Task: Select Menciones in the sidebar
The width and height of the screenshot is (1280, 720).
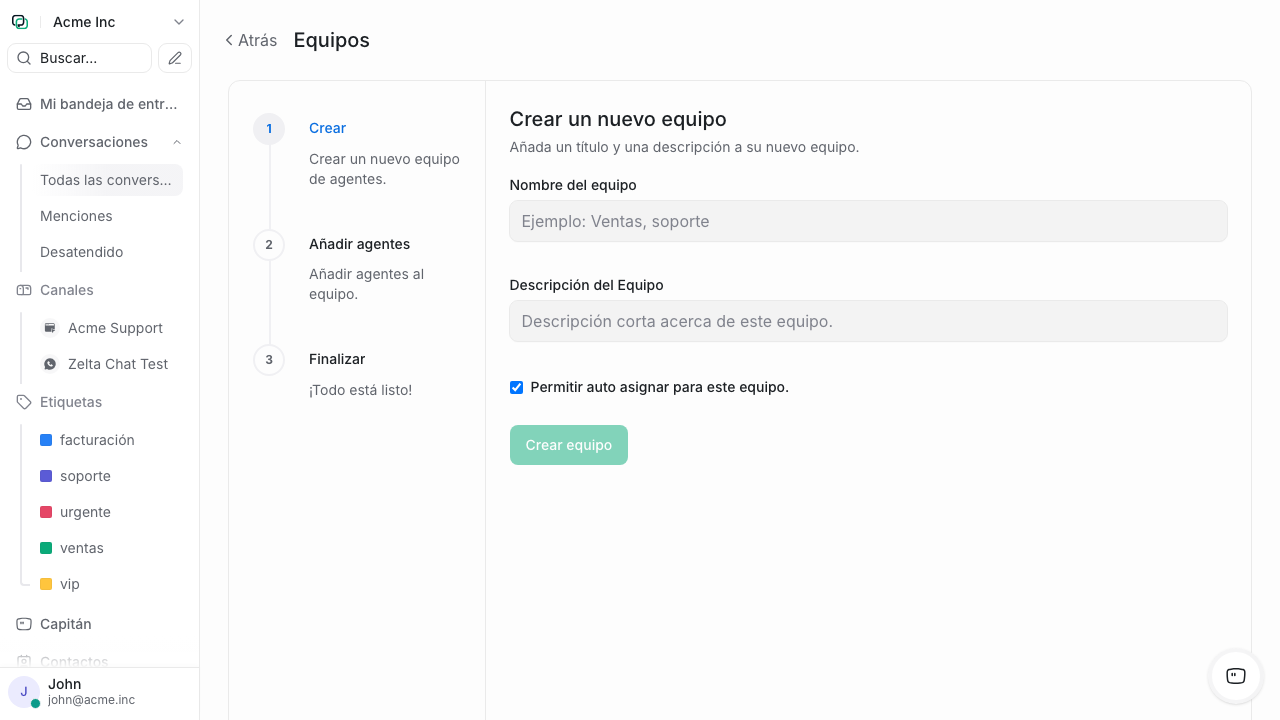Action: [x=75, y=216]
